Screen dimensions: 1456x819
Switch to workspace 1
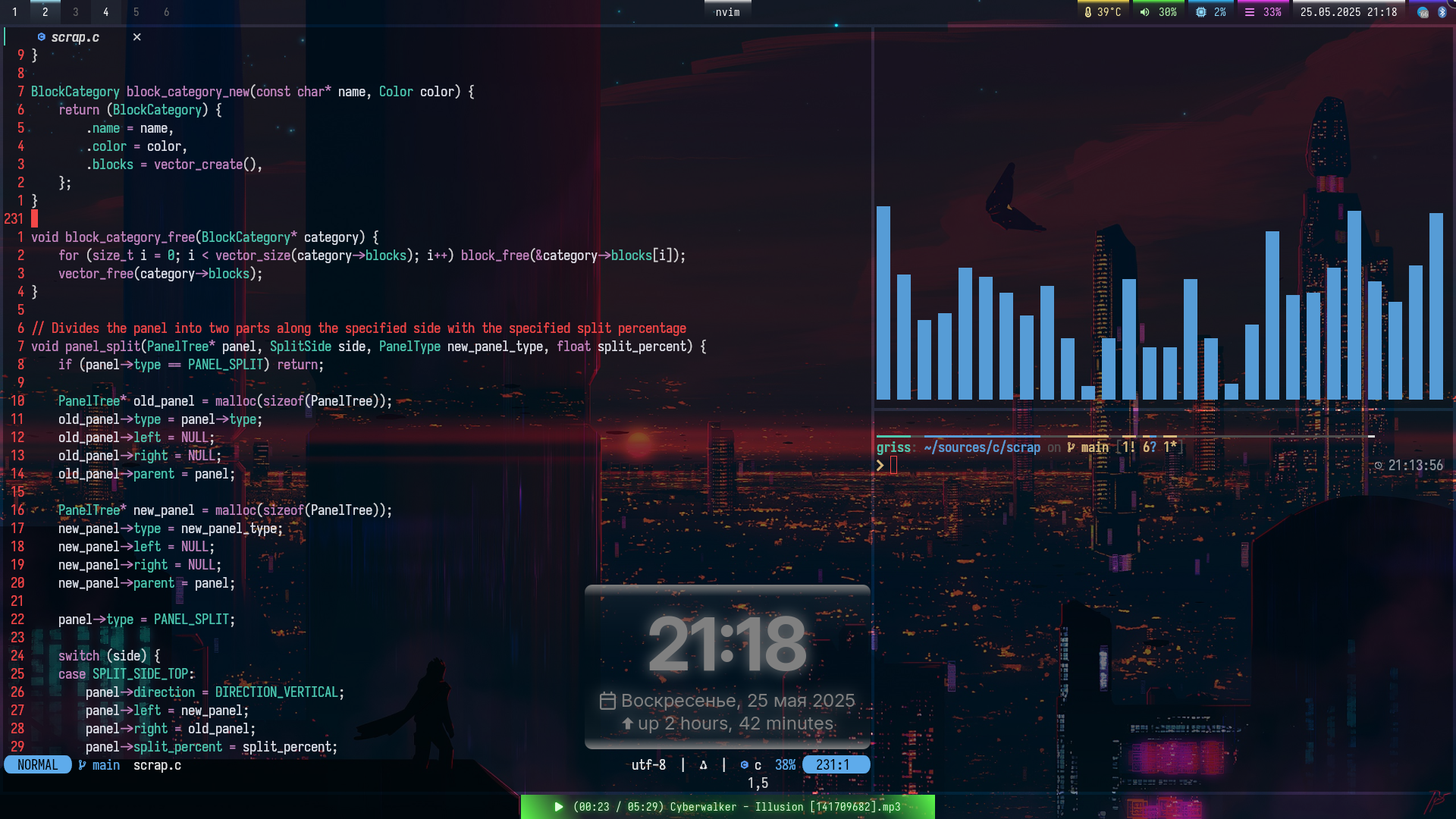14,12
